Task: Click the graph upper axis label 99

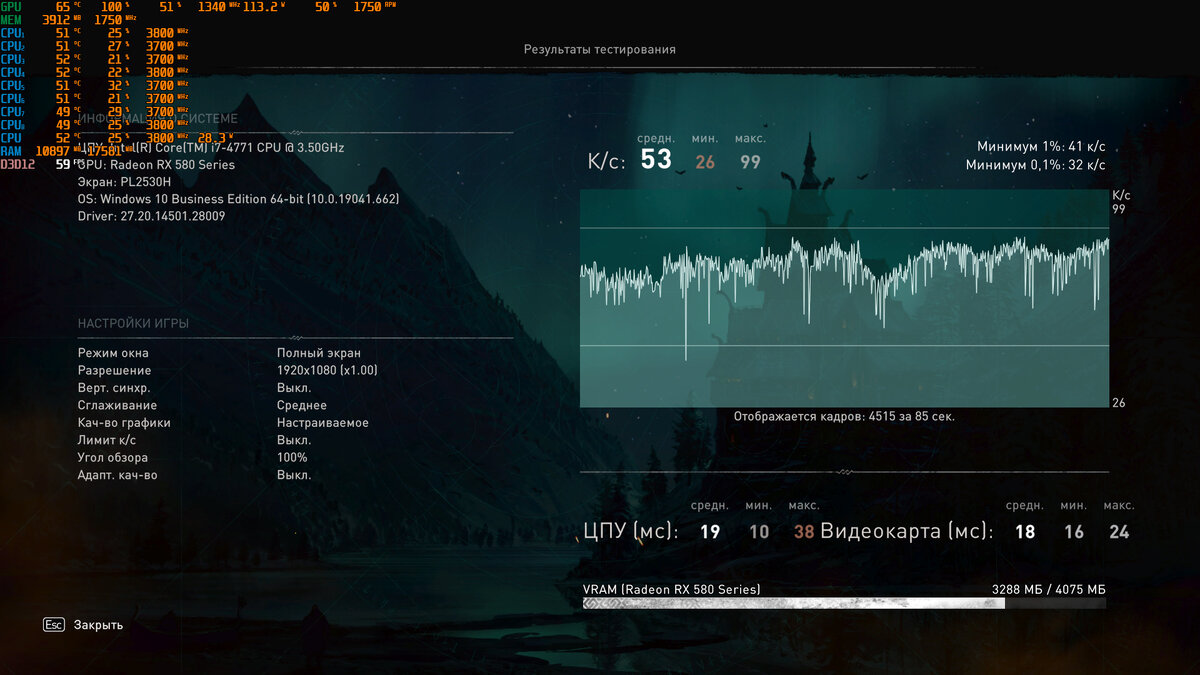Action: pyautogui.click(x=1119, y=209)
